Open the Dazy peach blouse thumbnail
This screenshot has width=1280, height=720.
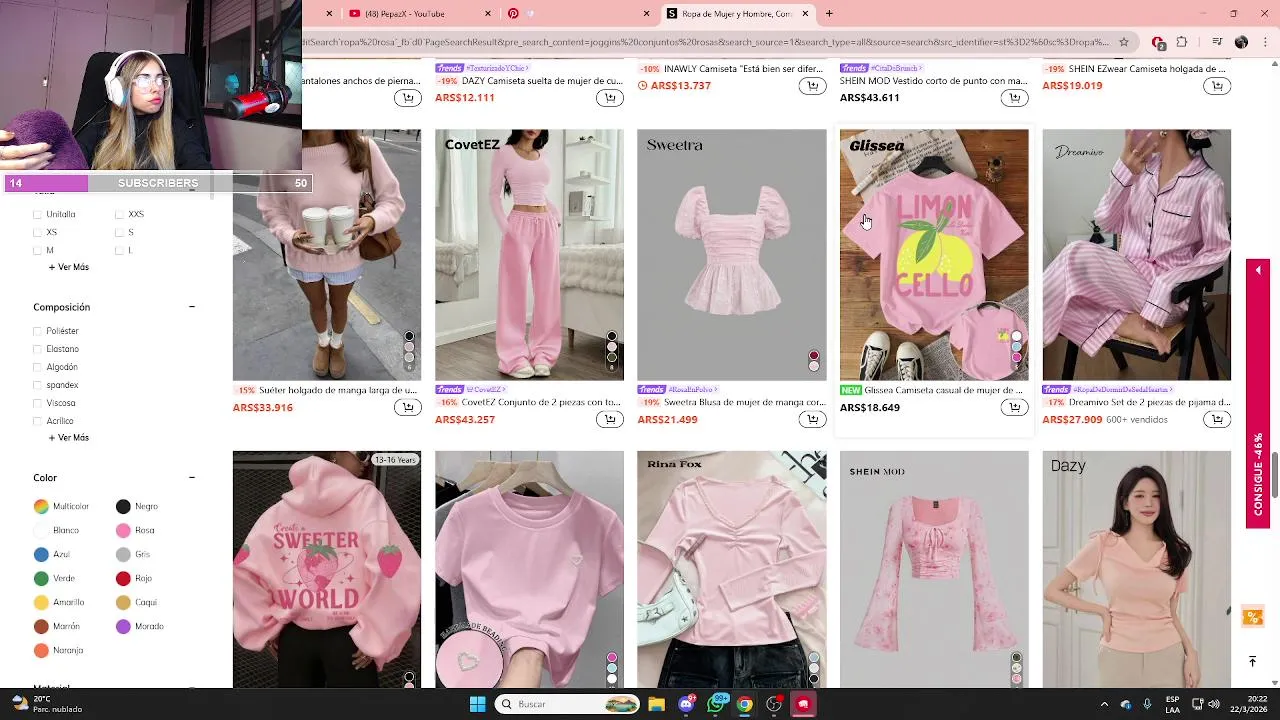[1137, 569]
